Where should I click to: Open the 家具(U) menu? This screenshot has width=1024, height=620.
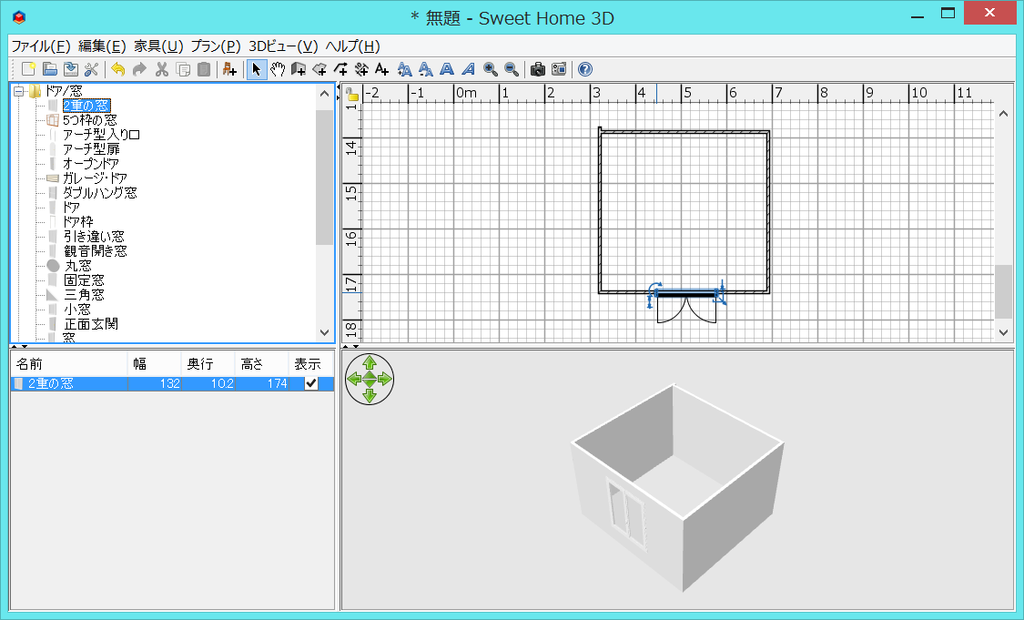[x=159, y=46]
